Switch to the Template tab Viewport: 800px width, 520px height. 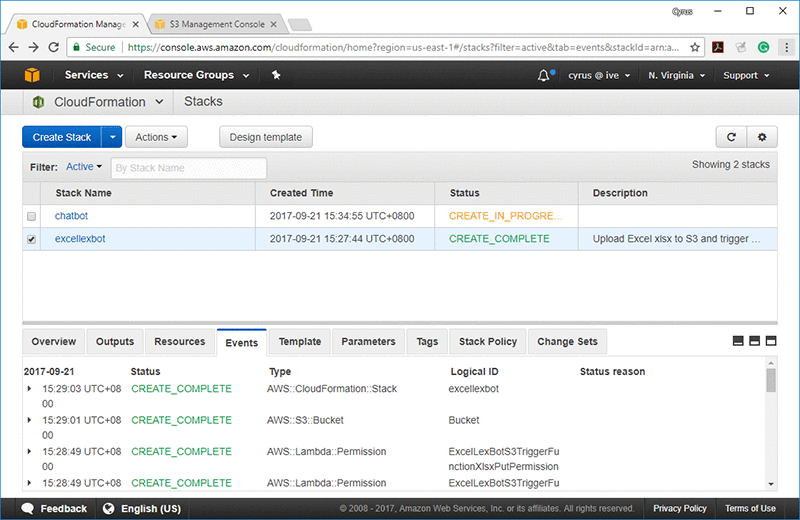coord(300,341)
